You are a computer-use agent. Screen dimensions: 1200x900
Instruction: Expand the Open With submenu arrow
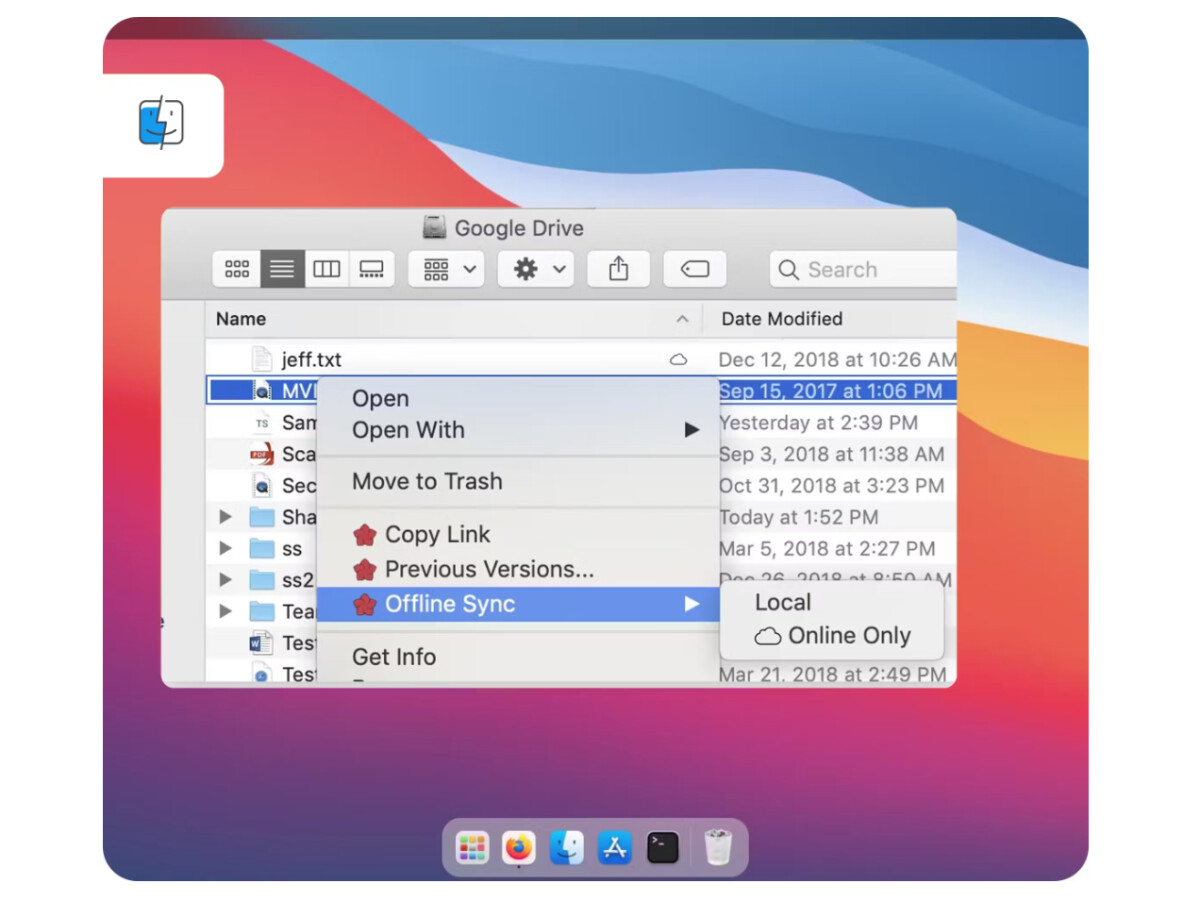pos(691,430)
